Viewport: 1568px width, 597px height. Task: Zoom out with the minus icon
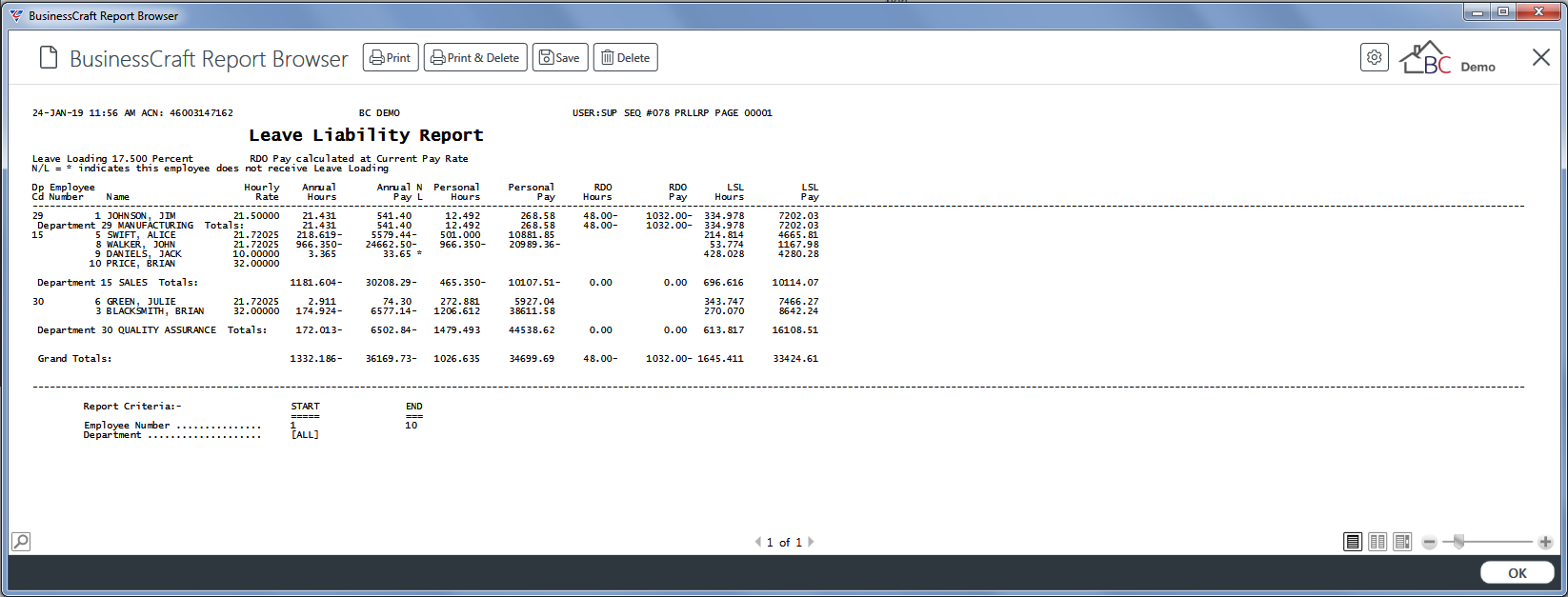tap(1429, 542)
